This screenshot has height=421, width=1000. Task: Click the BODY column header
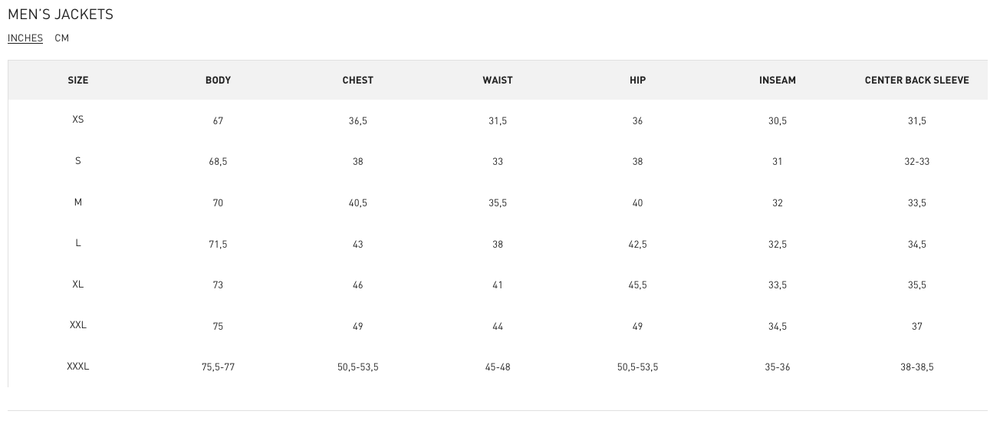[x=218, y=80]
